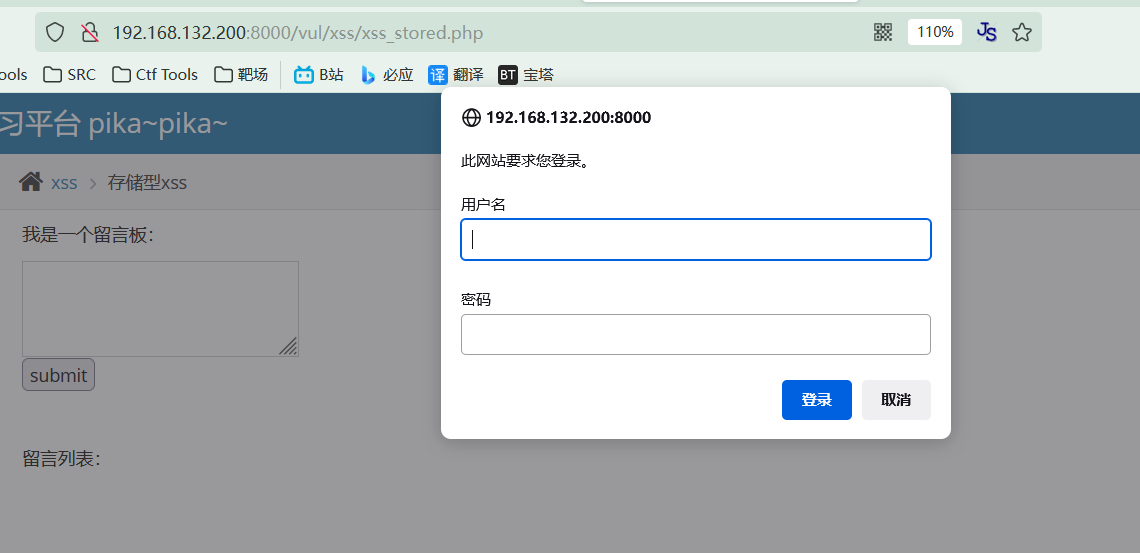This screenshot has width=1140, height=553.
Task: Open the 宝塔 BT bookmark
Action: click(x=525, y=75)
